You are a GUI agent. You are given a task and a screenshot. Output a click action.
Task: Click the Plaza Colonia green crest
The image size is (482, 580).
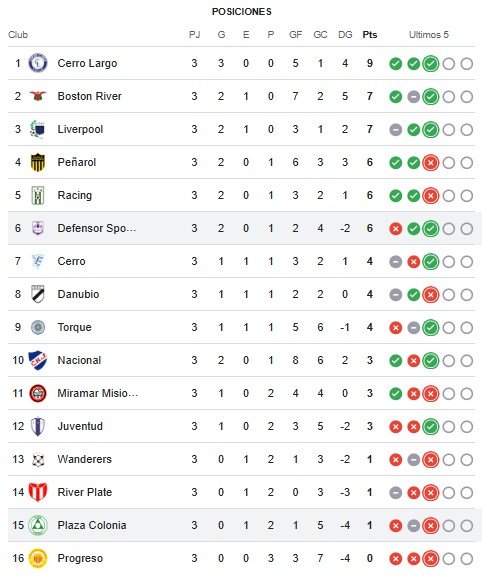click(x=38, y=525)
